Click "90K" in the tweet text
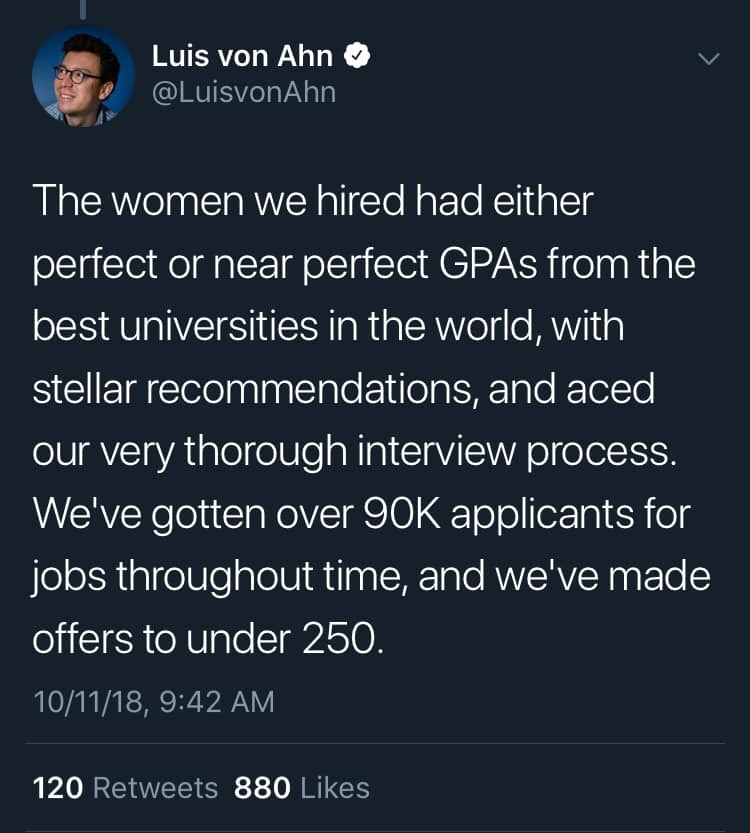The height and width of the screenshot is (833, 750). point(354,515)
